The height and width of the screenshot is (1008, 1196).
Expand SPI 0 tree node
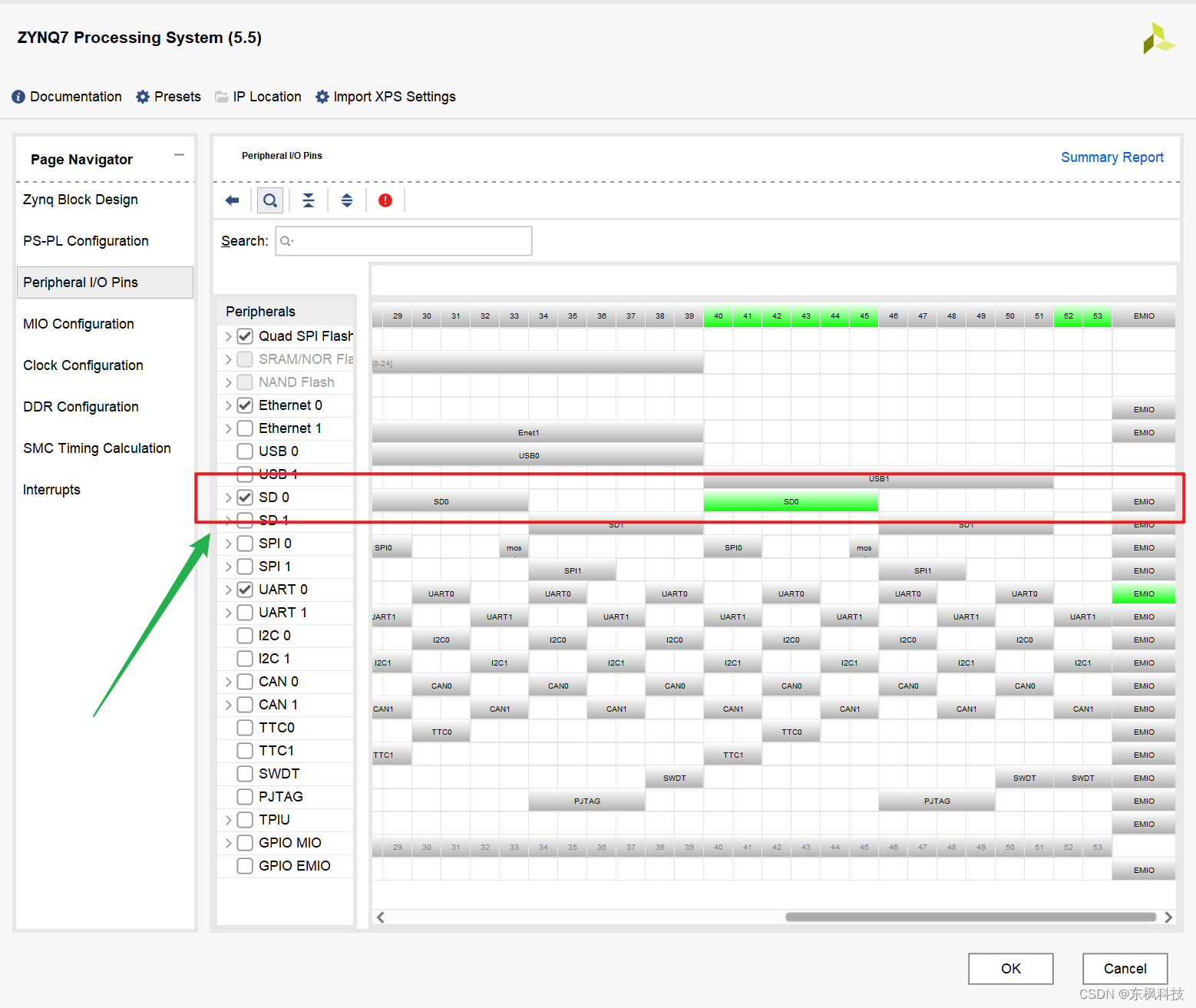[228, 544]
